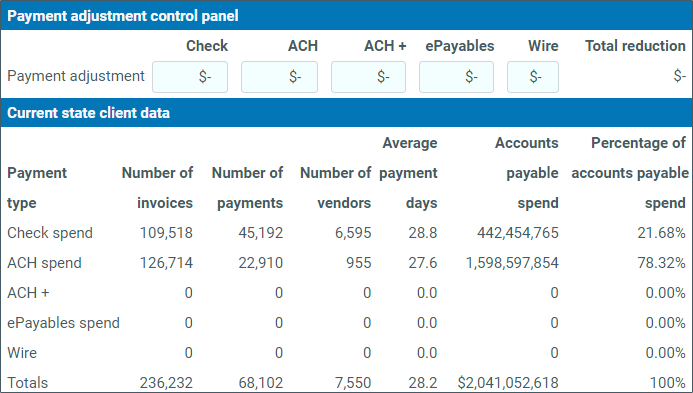Select the ACH spend row label
Viewport: 693px width, 393px height.
click(x=44, y=263)
